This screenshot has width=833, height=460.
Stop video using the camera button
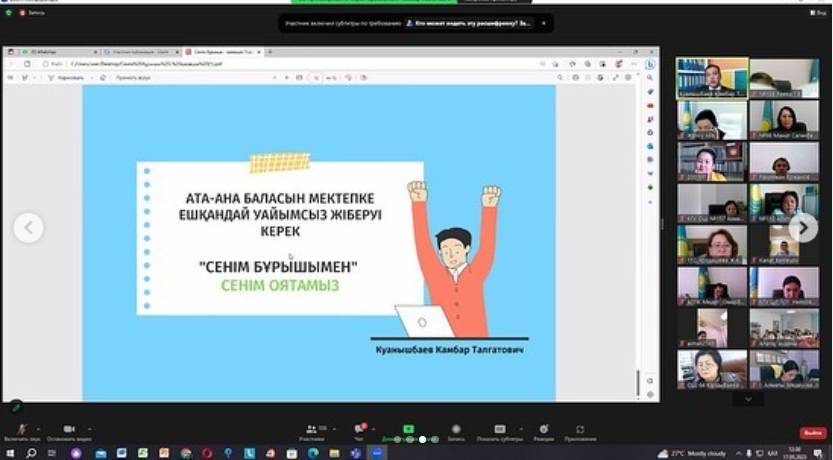[x=69, y=429]
